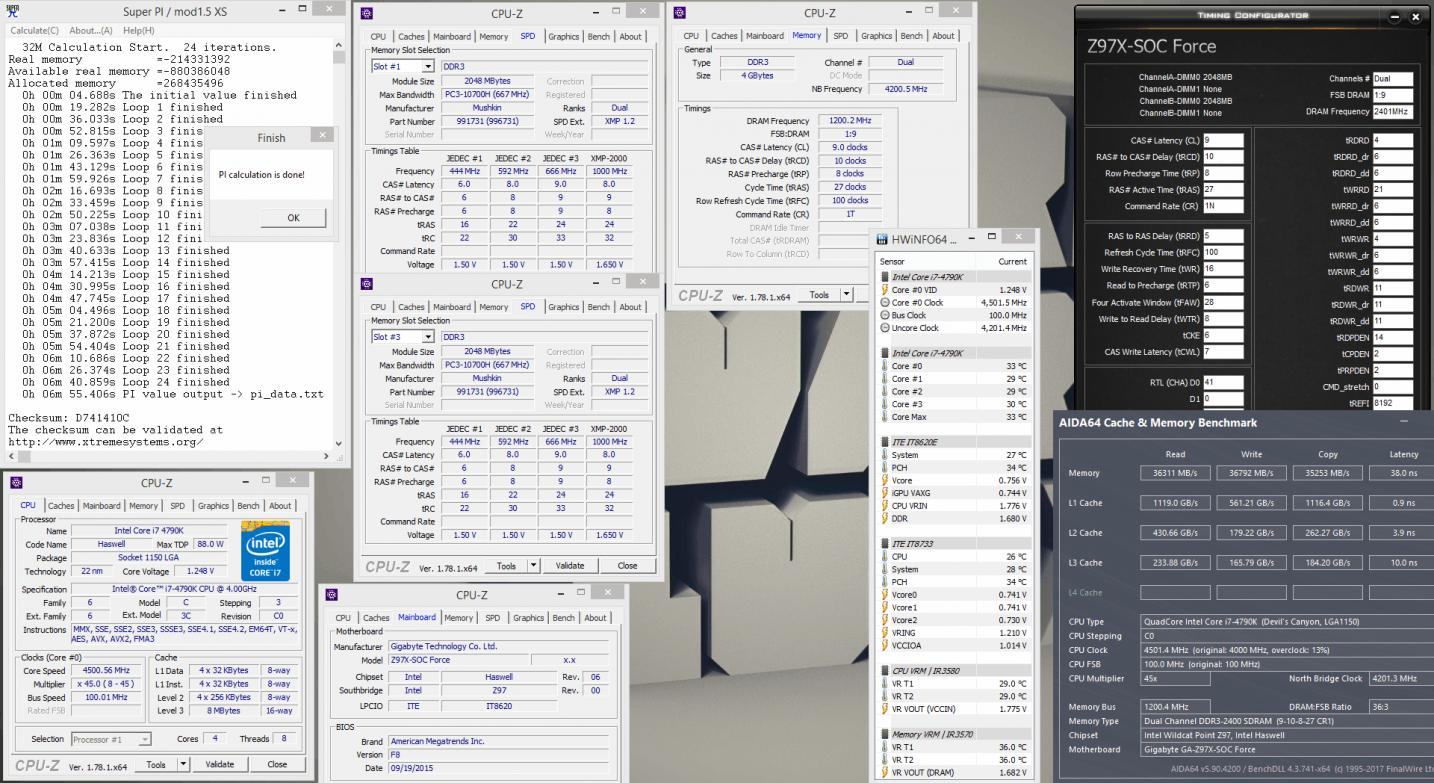Click the Current column header in HWiNFO64
Screen dimensions: 1434x783
coord(1012,261)
